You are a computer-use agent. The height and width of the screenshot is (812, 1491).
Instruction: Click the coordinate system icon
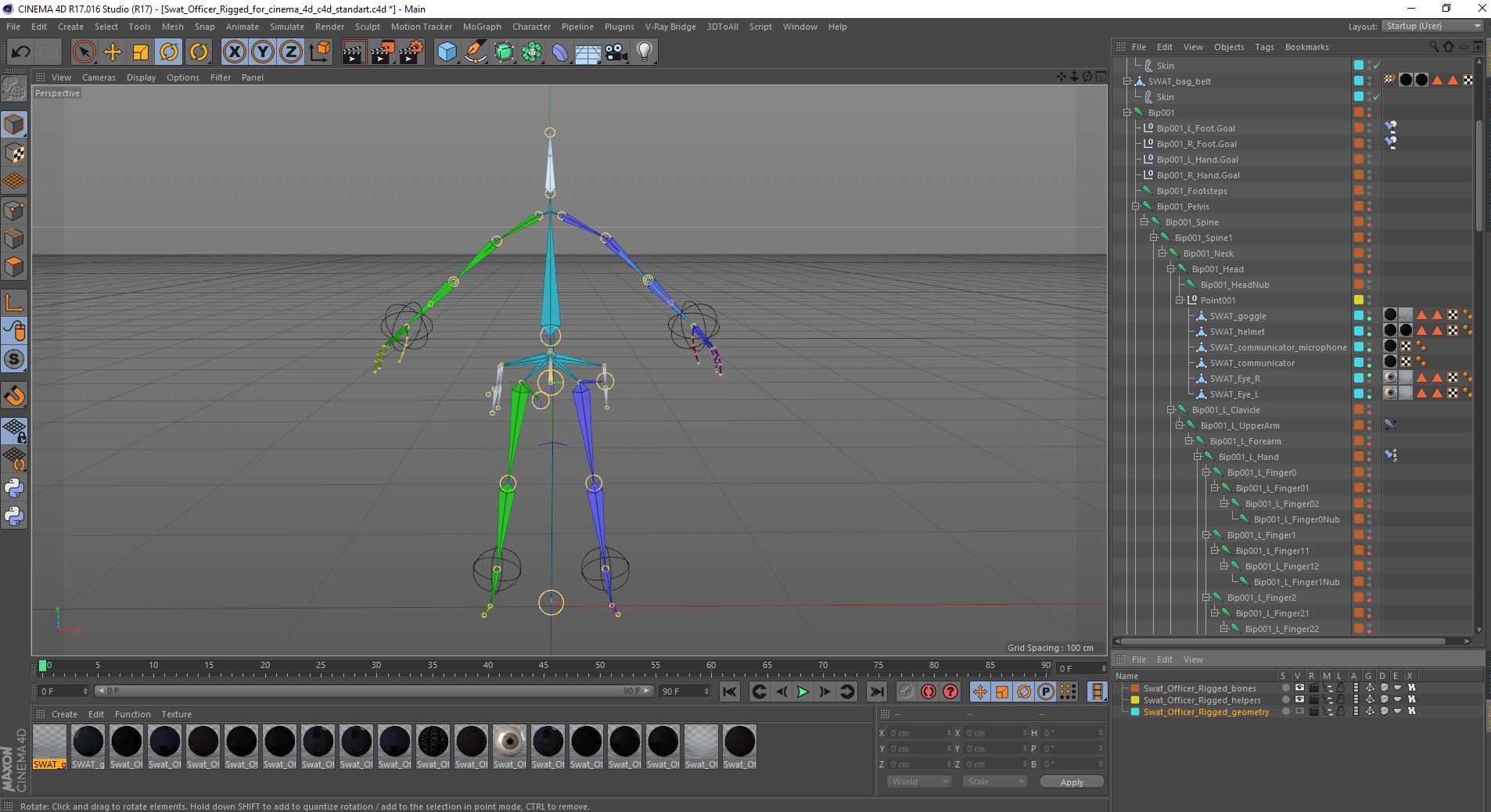point(320,52)
